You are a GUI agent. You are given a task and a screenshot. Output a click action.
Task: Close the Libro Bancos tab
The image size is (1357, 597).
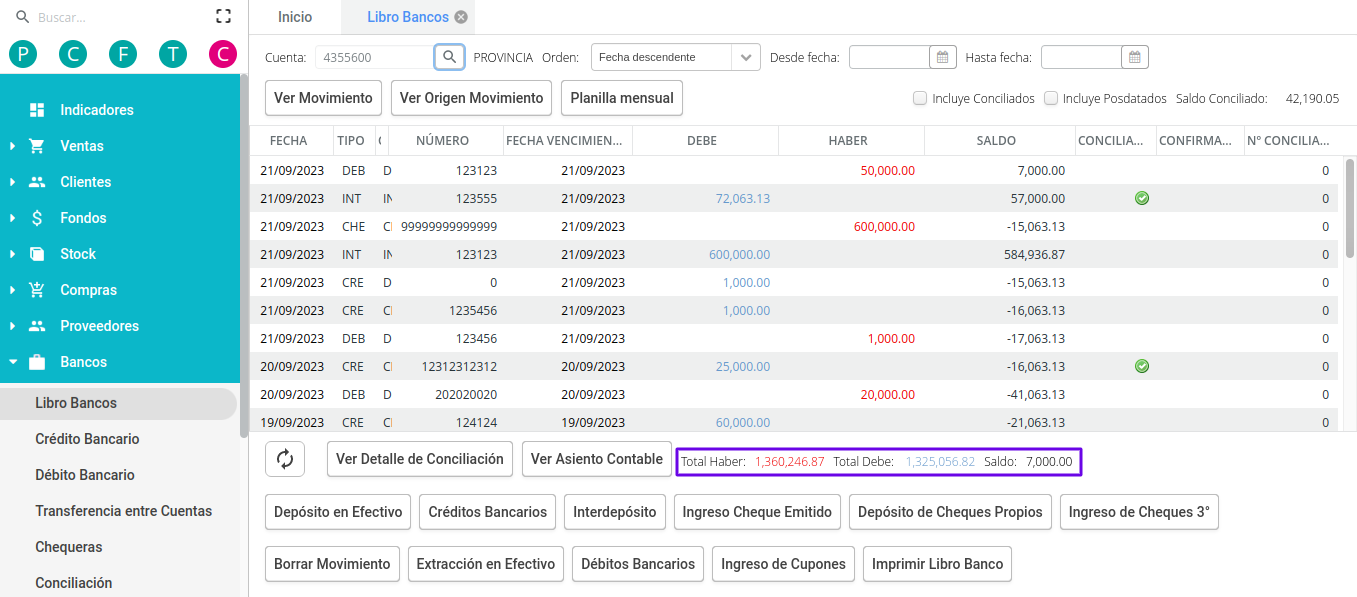pos(460,17)
